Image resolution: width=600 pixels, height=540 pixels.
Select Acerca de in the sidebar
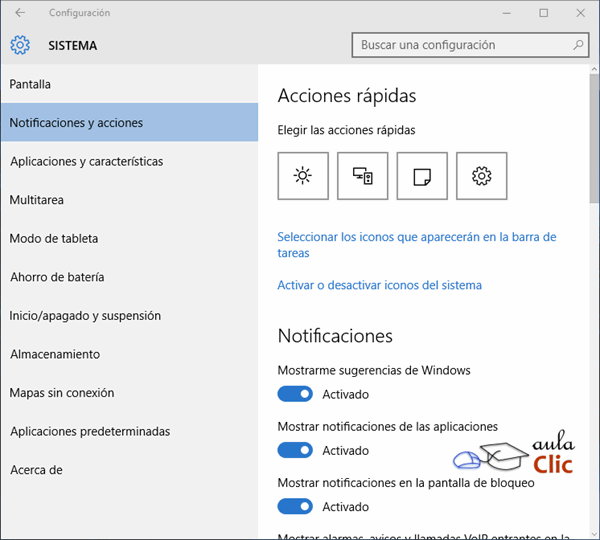pyautogui.click(x=36, y=470)
